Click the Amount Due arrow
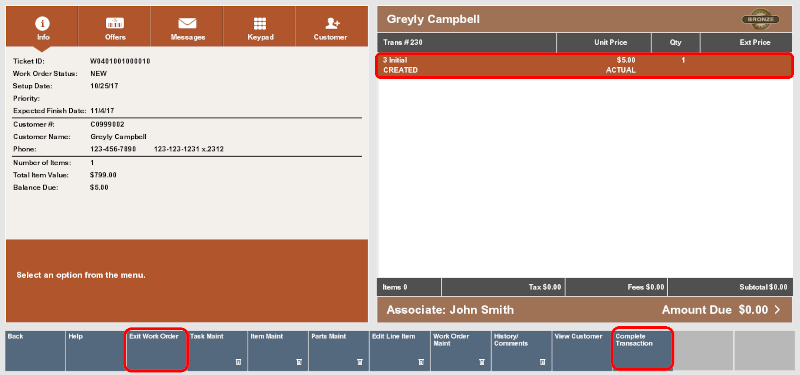This screenshot has height=375, width=800. (x=777, y=310)
